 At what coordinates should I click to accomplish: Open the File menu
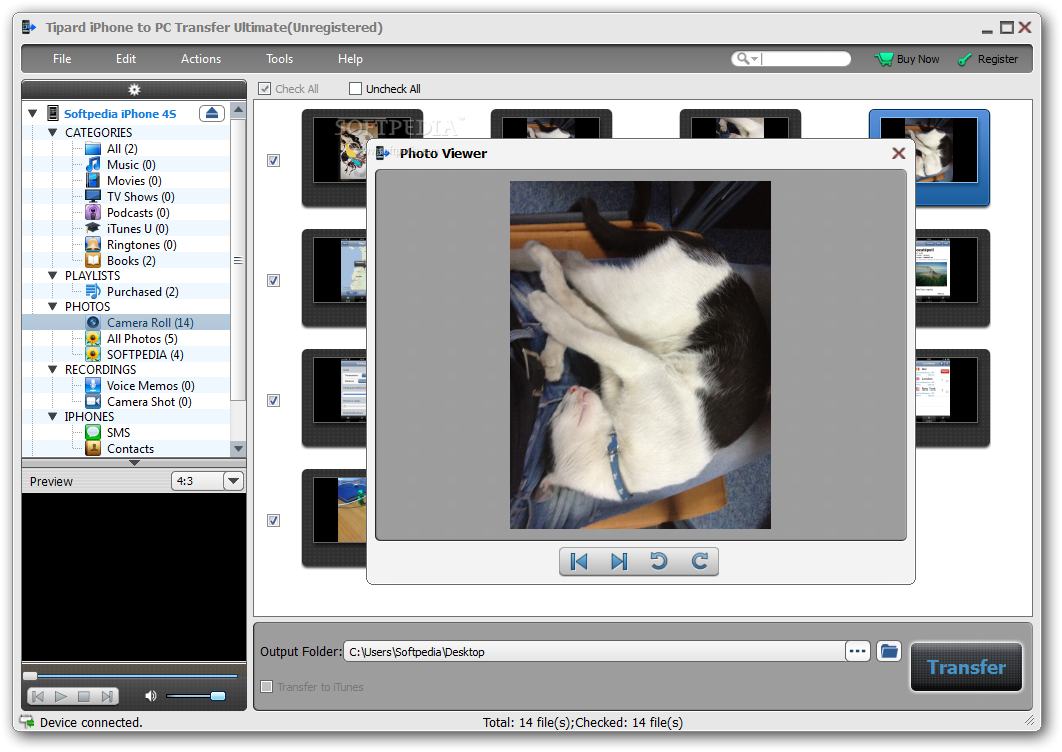click(x=62, y=59)
